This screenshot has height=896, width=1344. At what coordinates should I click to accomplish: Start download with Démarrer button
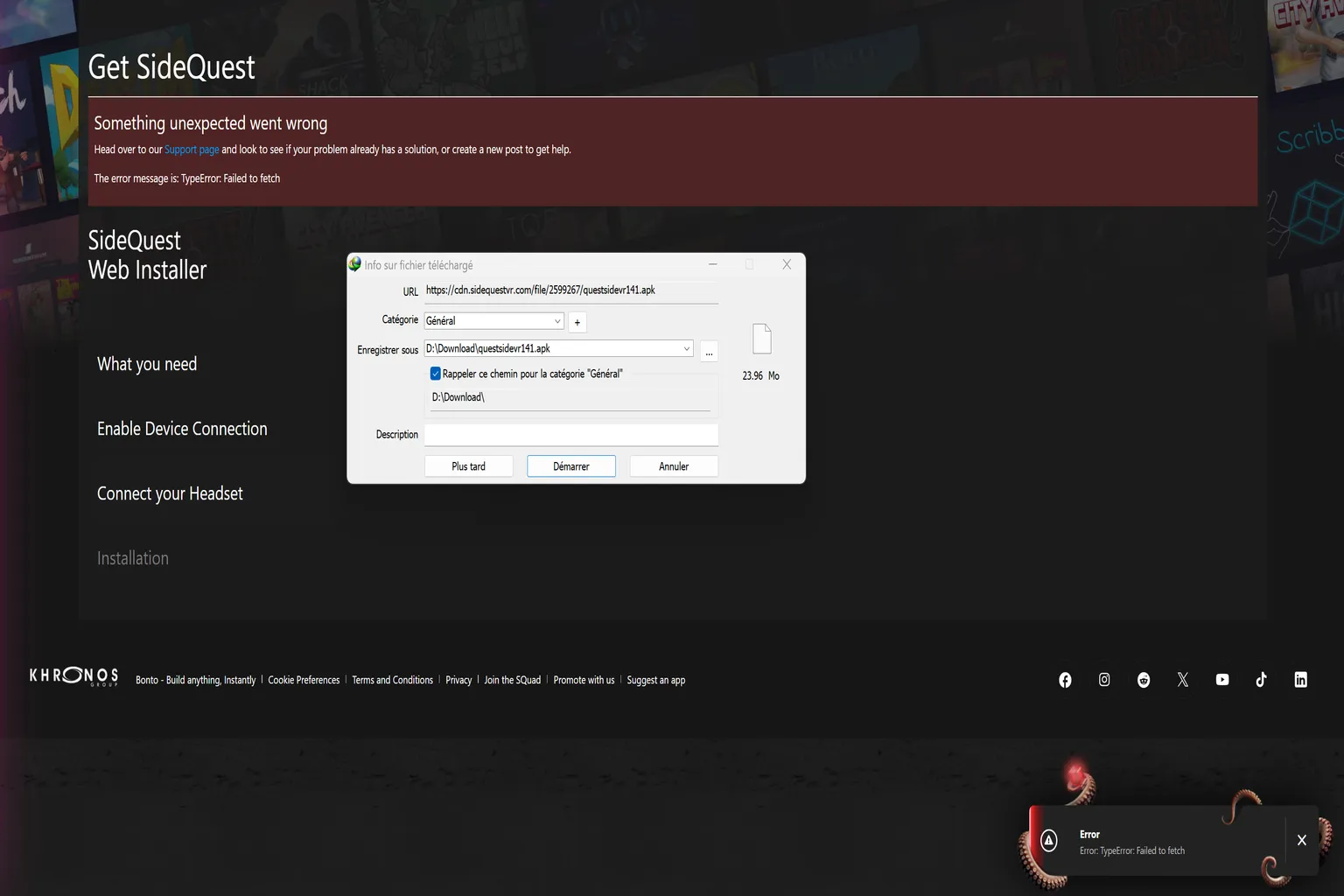pyautogui.click(x=571, y=466)
